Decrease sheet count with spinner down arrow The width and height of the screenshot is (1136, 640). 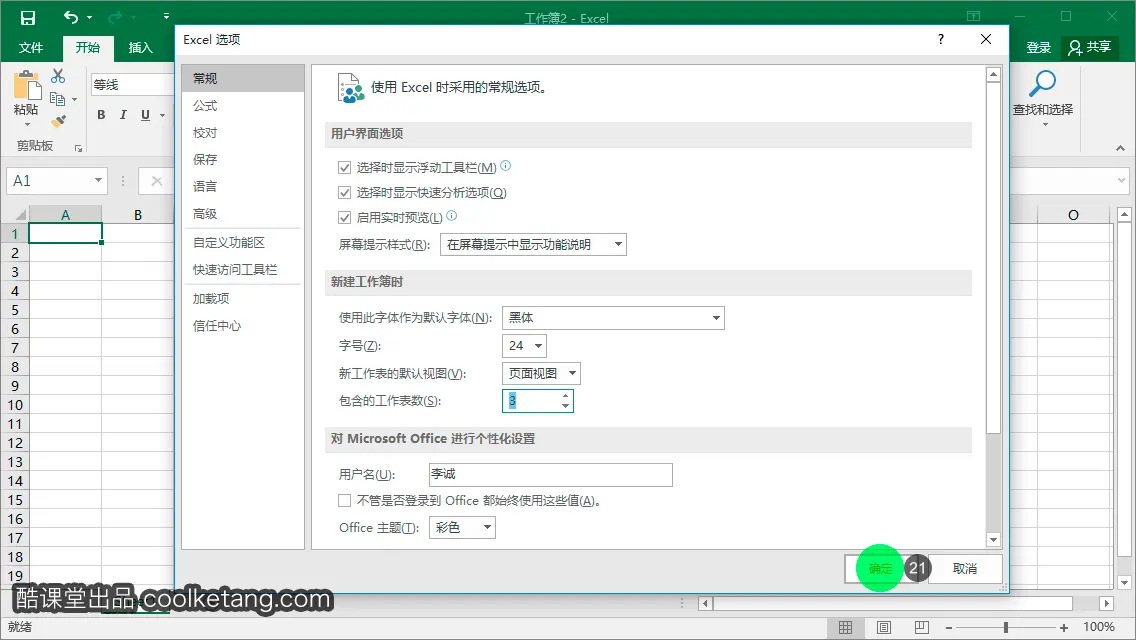point(565,406)
